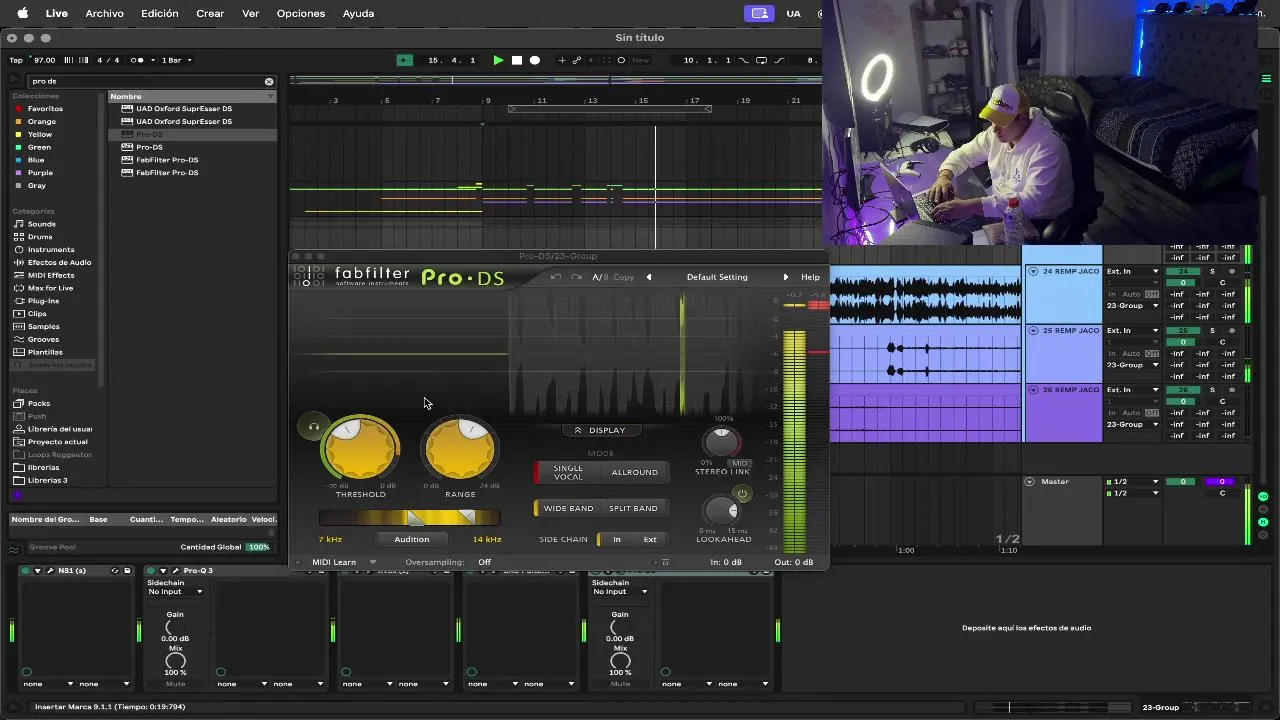Select the Orange collection
Screen dimensions: 1280x720
pos(42,121)
